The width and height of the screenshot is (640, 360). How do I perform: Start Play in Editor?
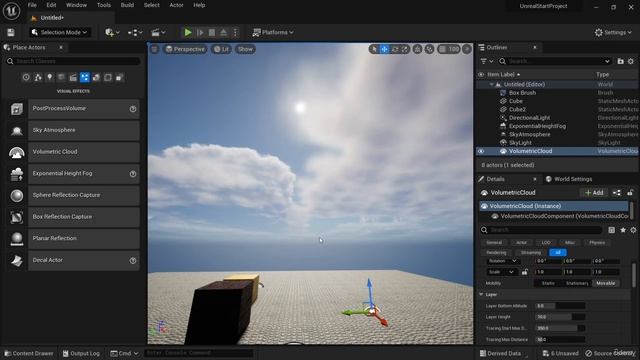[188, 32]
